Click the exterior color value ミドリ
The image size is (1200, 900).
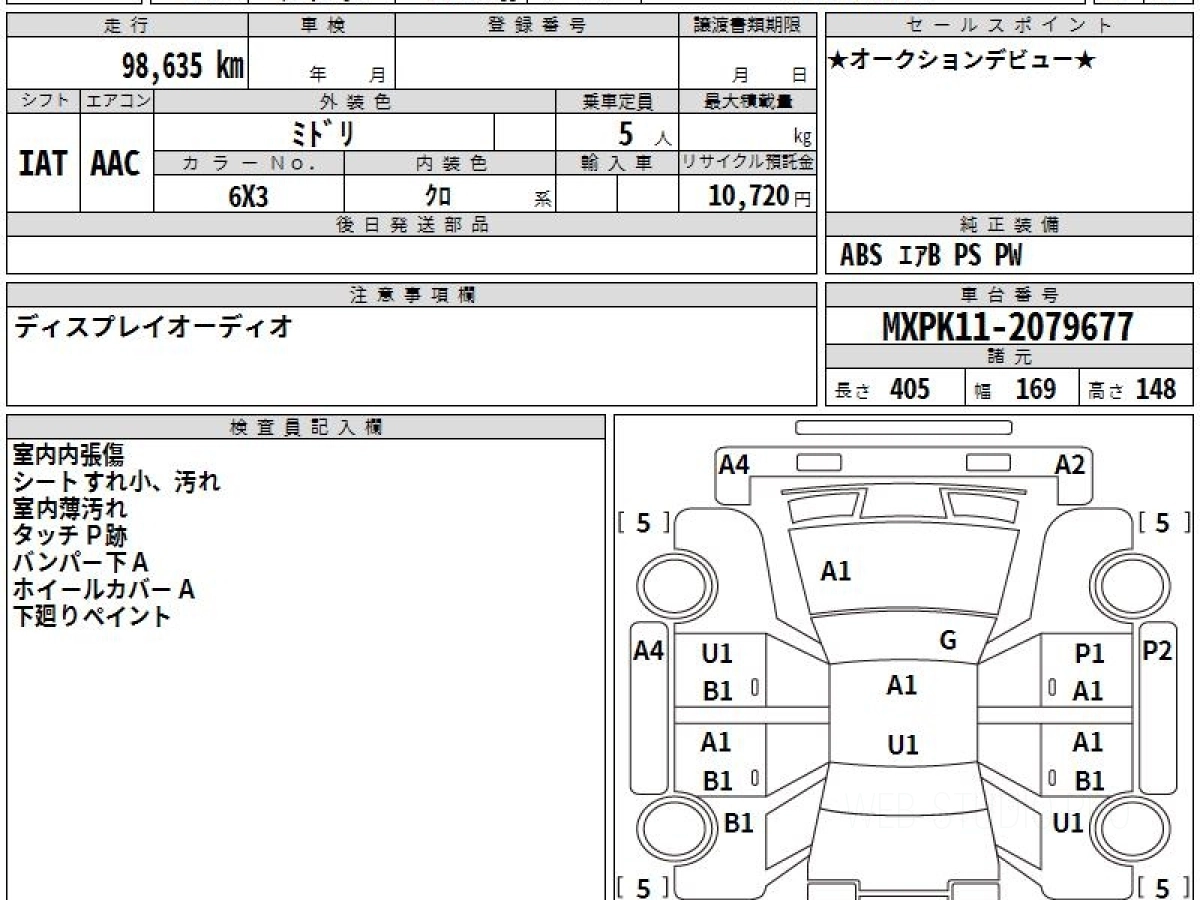coord(324,133)
